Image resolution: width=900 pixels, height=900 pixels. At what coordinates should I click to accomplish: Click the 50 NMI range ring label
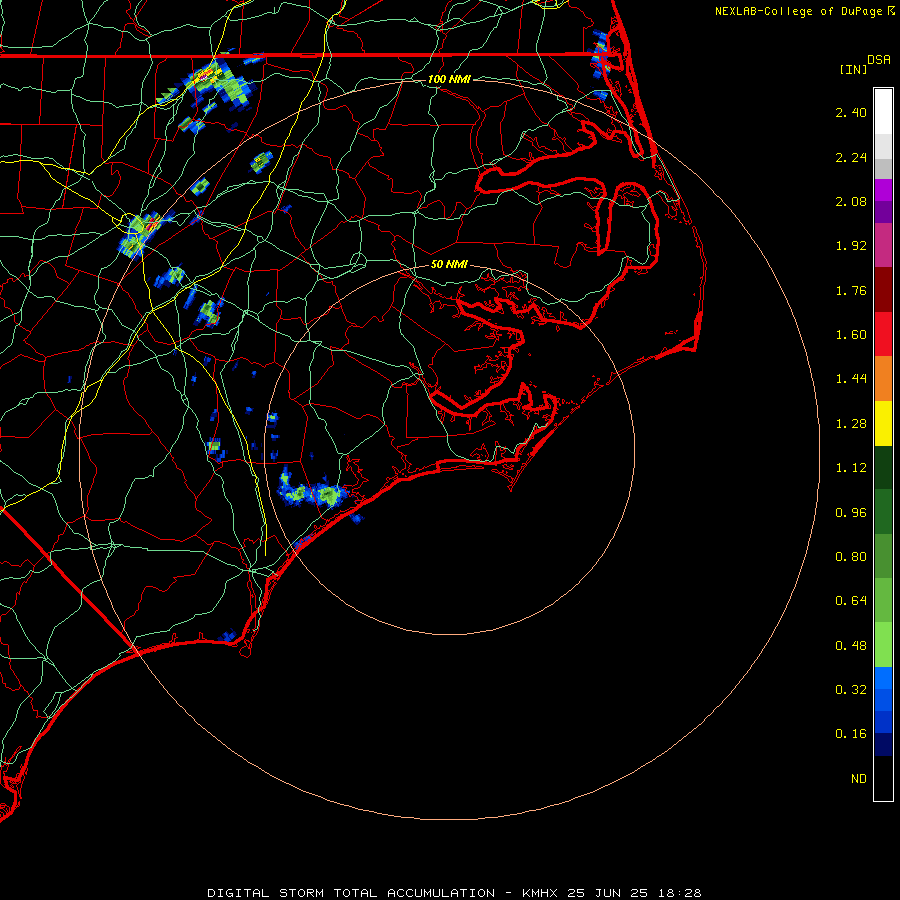click(x=449, y=264)
